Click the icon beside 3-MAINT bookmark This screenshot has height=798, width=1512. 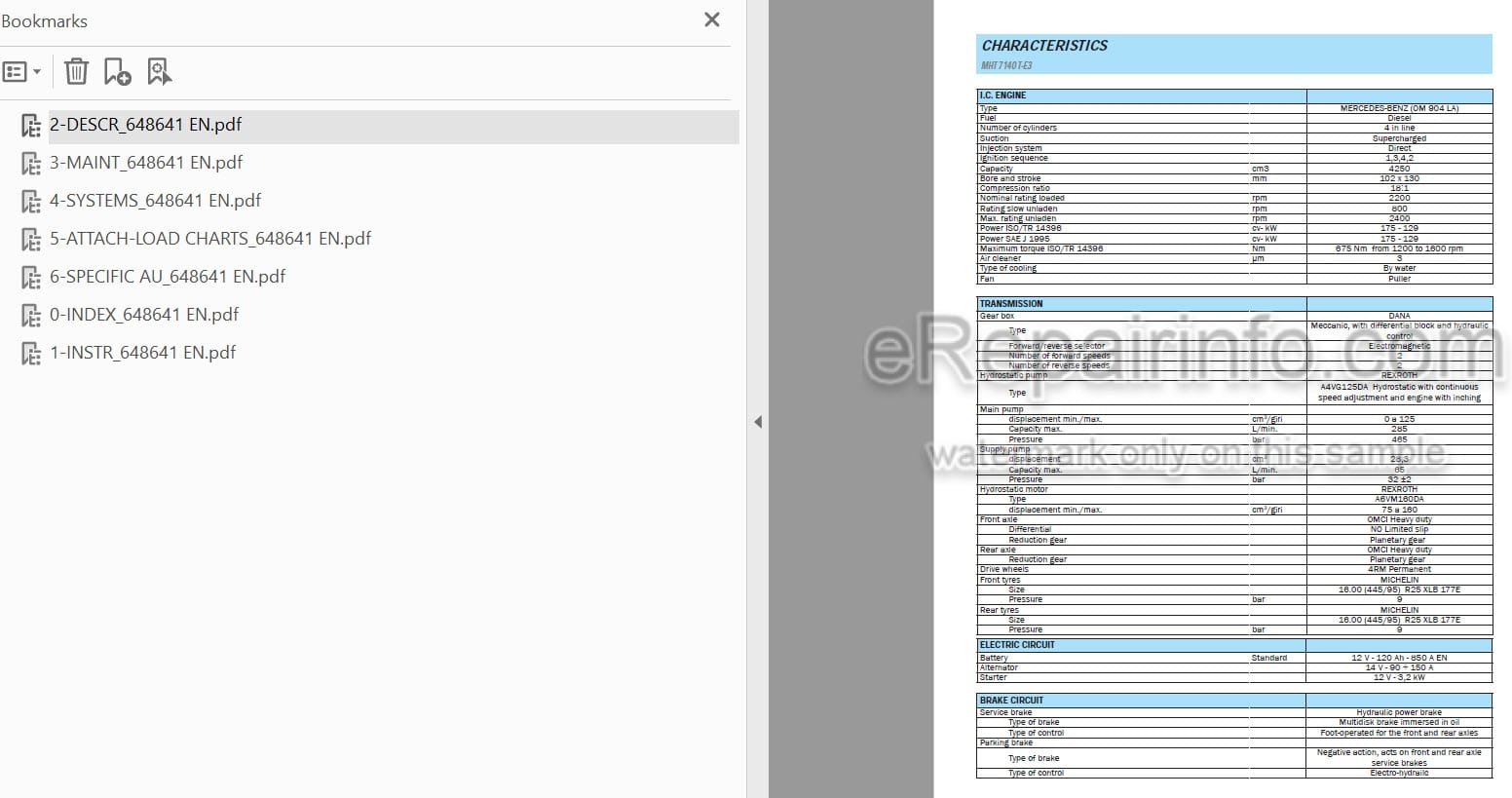tap(31, 164)
